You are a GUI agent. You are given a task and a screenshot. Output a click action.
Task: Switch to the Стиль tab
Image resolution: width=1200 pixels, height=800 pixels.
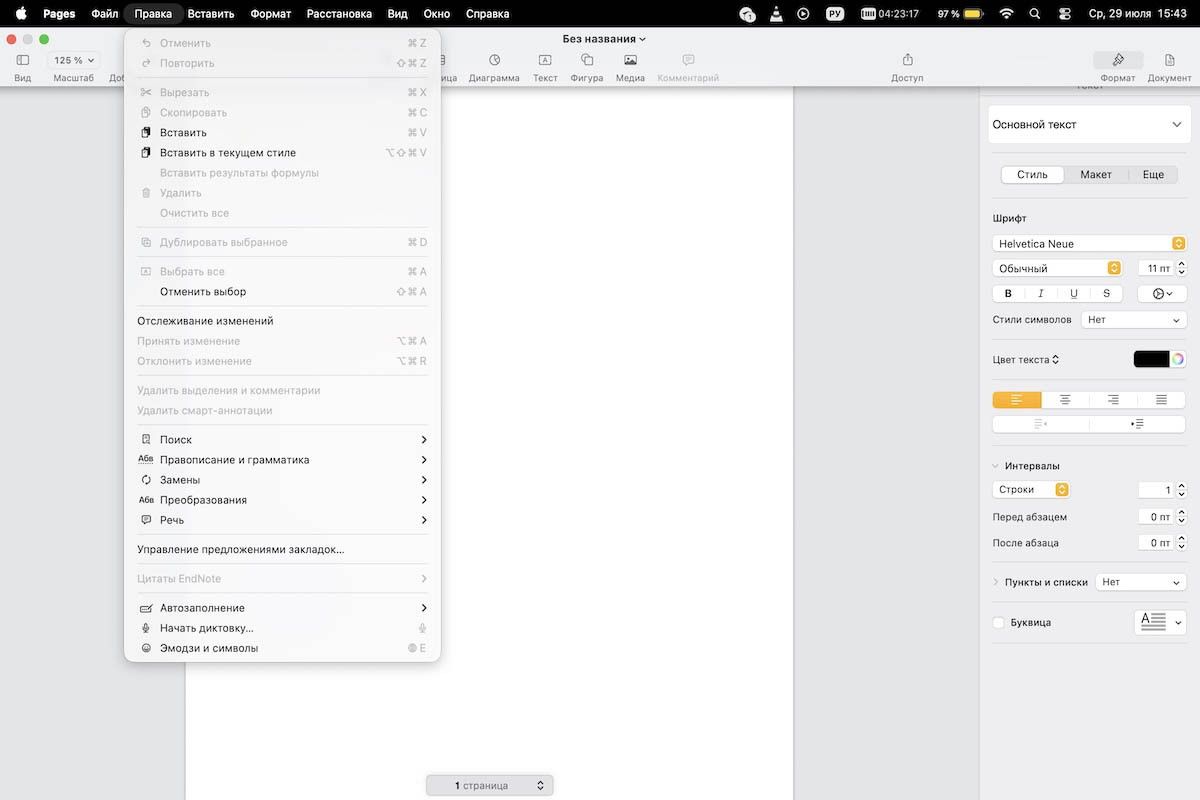click(1033, 174)
